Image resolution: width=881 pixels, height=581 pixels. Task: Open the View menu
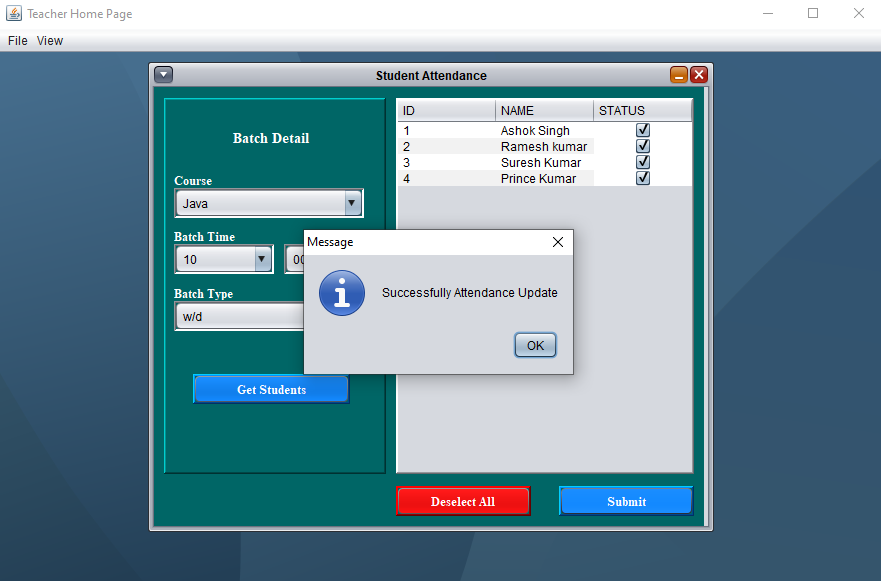point(49,40)
